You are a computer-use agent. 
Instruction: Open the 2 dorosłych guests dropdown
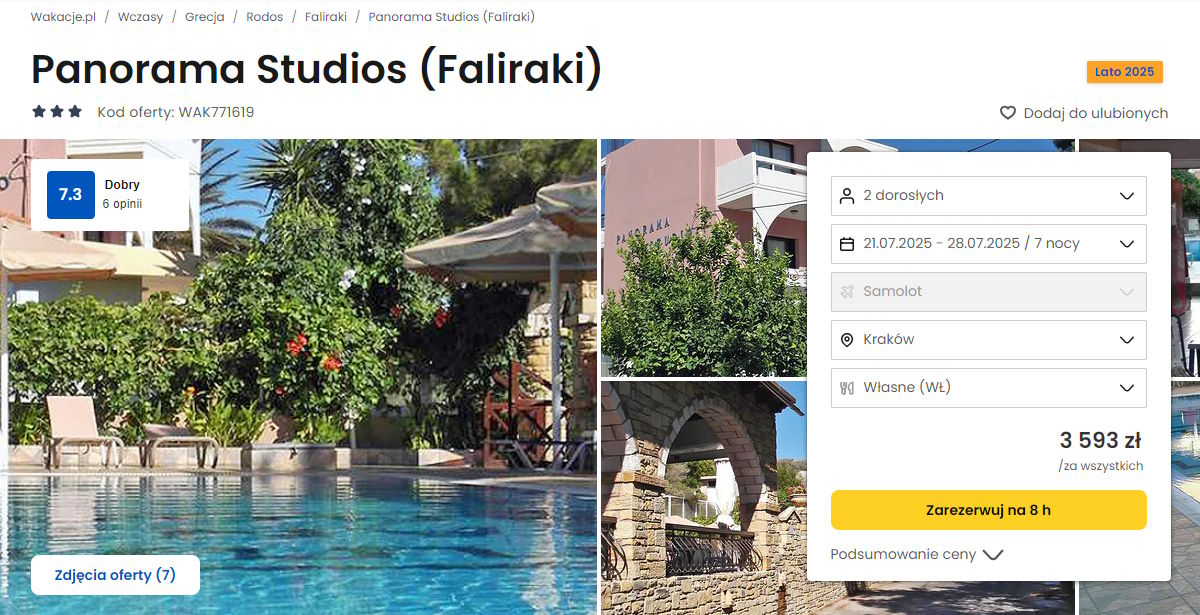(989, 196)
